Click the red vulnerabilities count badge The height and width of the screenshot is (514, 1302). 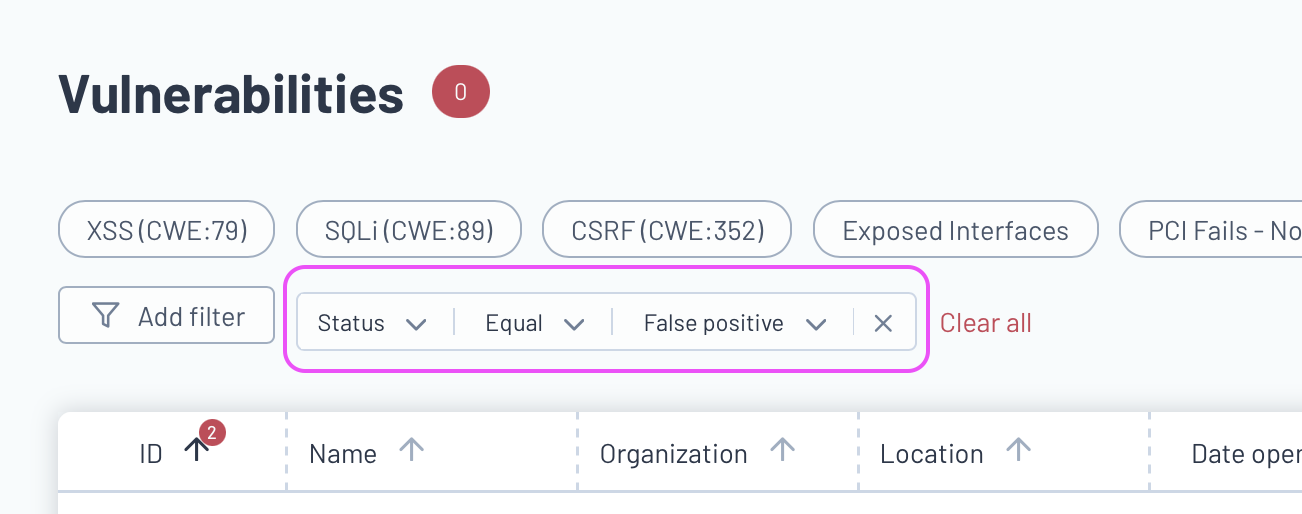[x=461, y=92]
